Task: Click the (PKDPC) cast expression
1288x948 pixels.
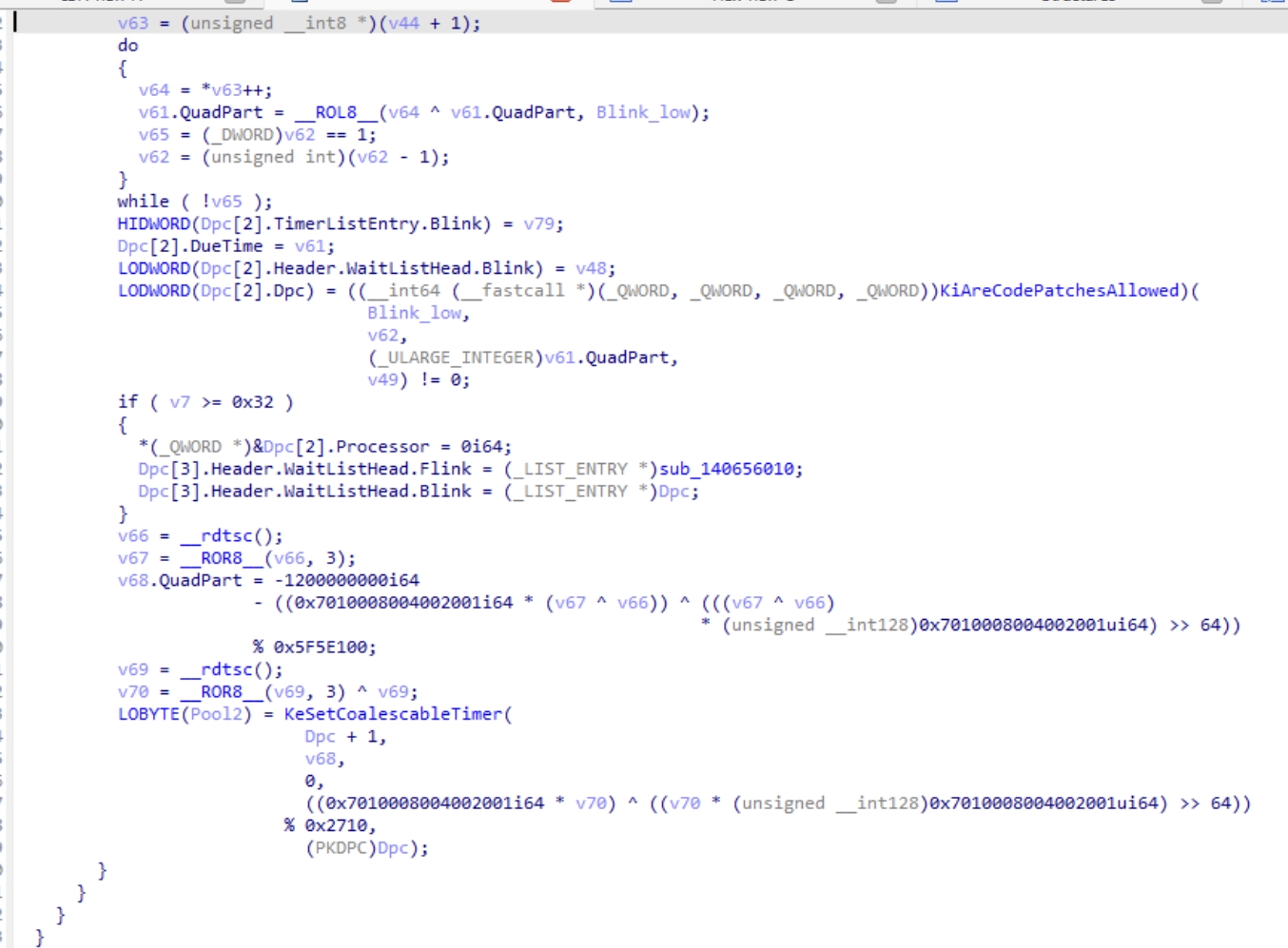Action: pos(341,848)
